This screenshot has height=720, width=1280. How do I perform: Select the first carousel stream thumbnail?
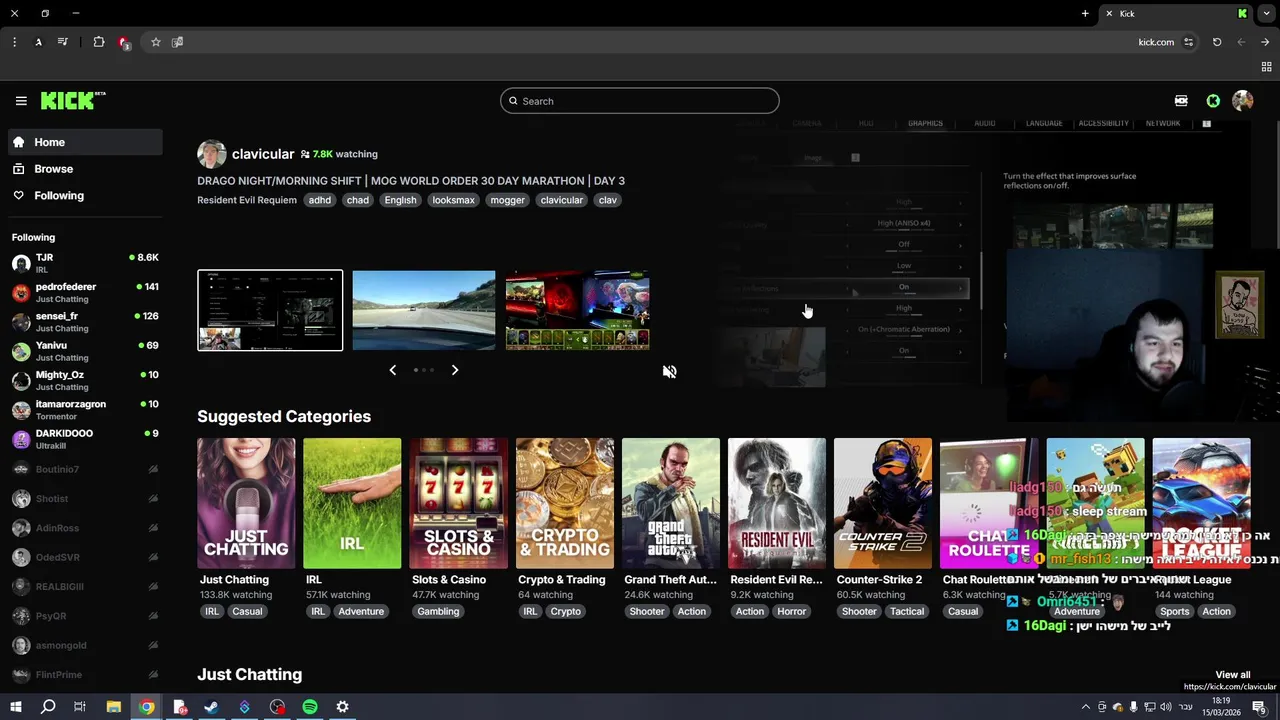pos(270,310)
